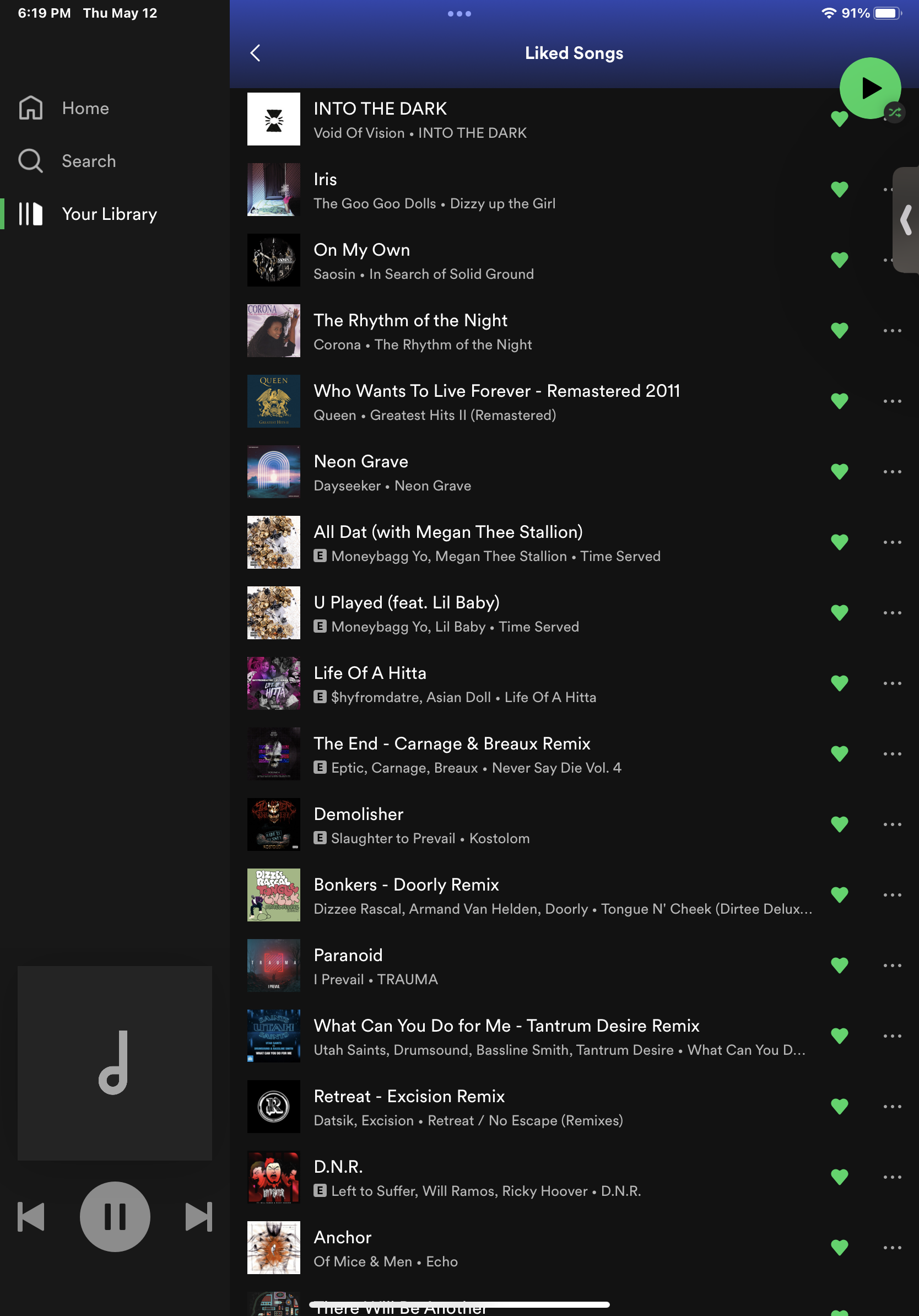This screenshot has width=919, height=1316.
Task: Open the slide-over handle on right edge
Action: (x=906, y=220)
